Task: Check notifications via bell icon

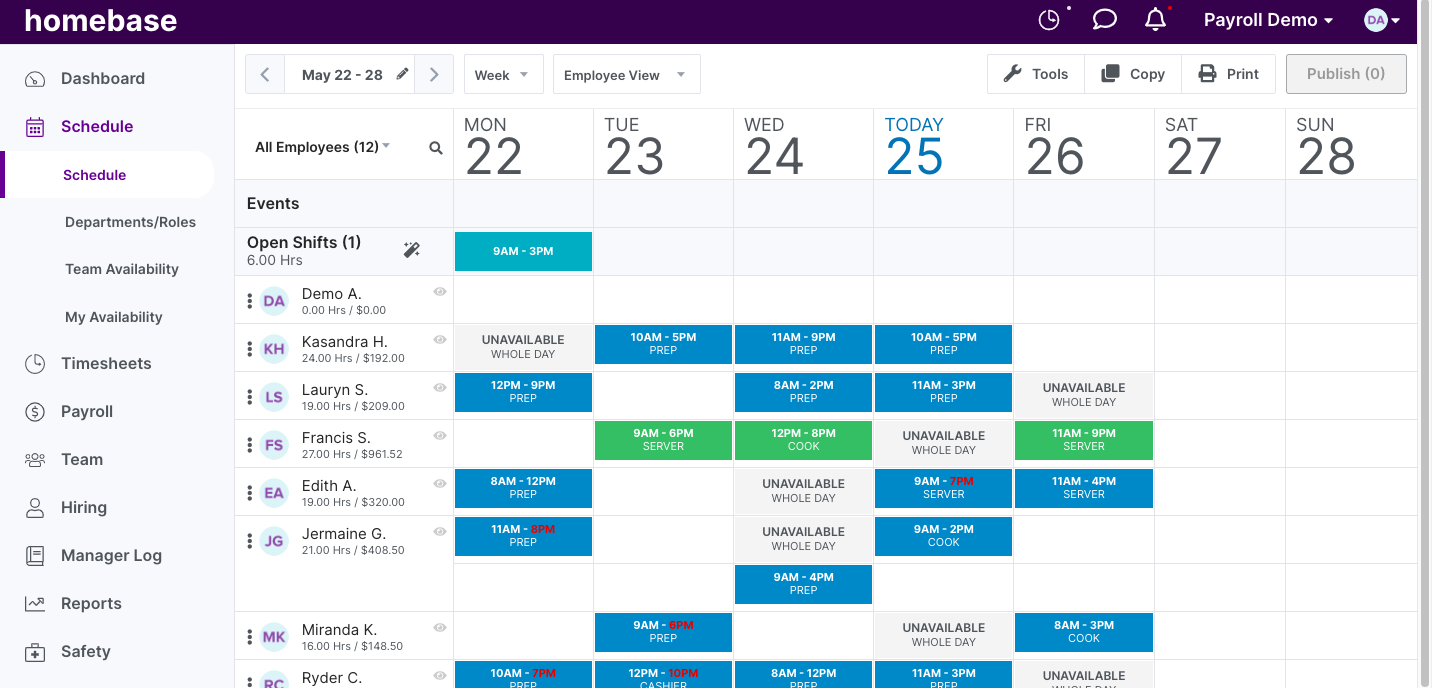Action: click(x=1155, y=19)
